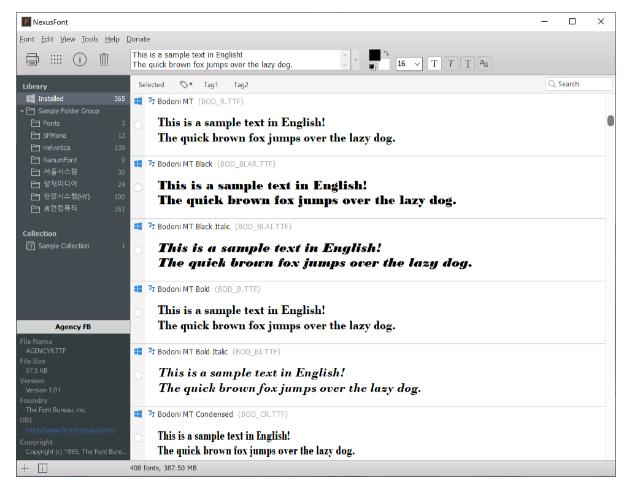The width and height of the screenshot is (628, 490).
Task: Show font properties info icon
Action: pos(80,59)
